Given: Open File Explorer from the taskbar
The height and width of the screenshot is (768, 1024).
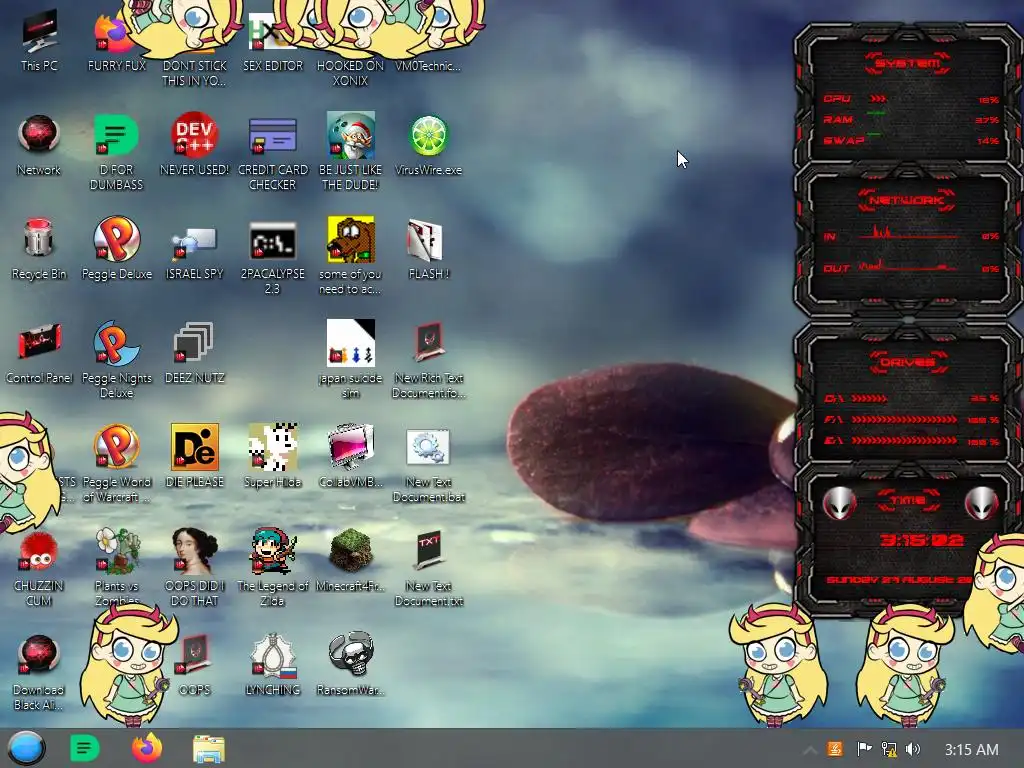Looking at the screenshot, I should 209,749.
